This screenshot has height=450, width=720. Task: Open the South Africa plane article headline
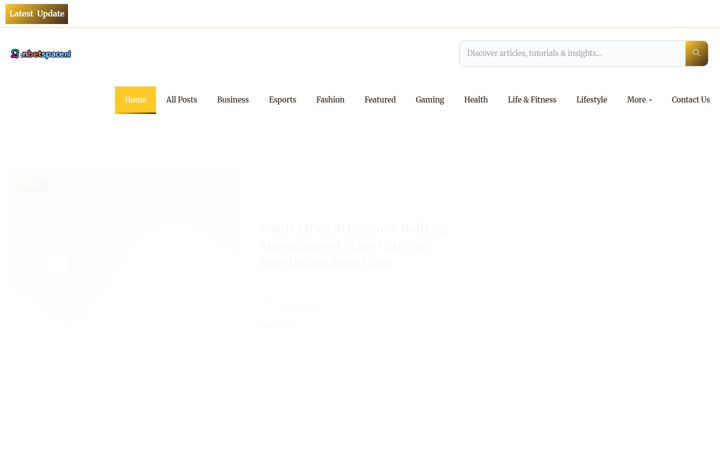353,245
